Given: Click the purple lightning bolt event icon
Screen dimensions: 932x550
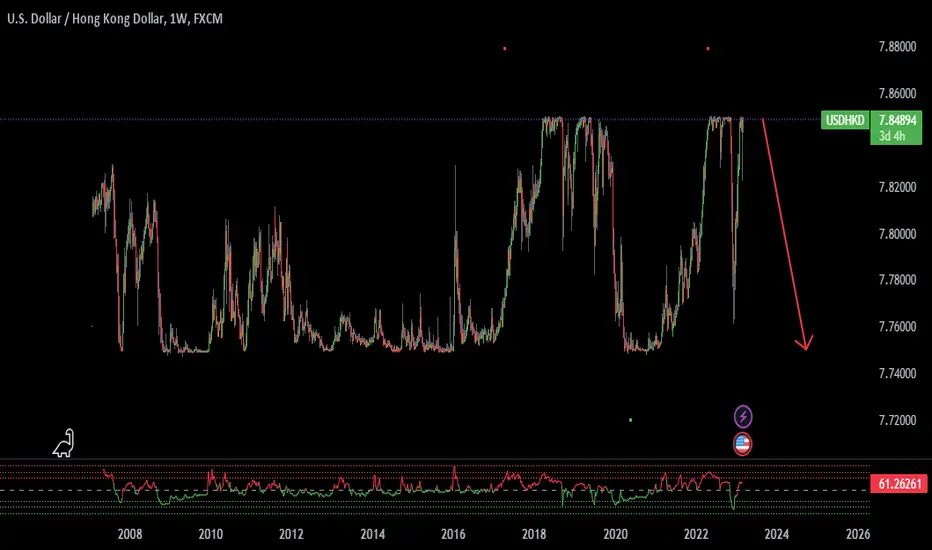Looking at the screenshot, I should [743, 417].
